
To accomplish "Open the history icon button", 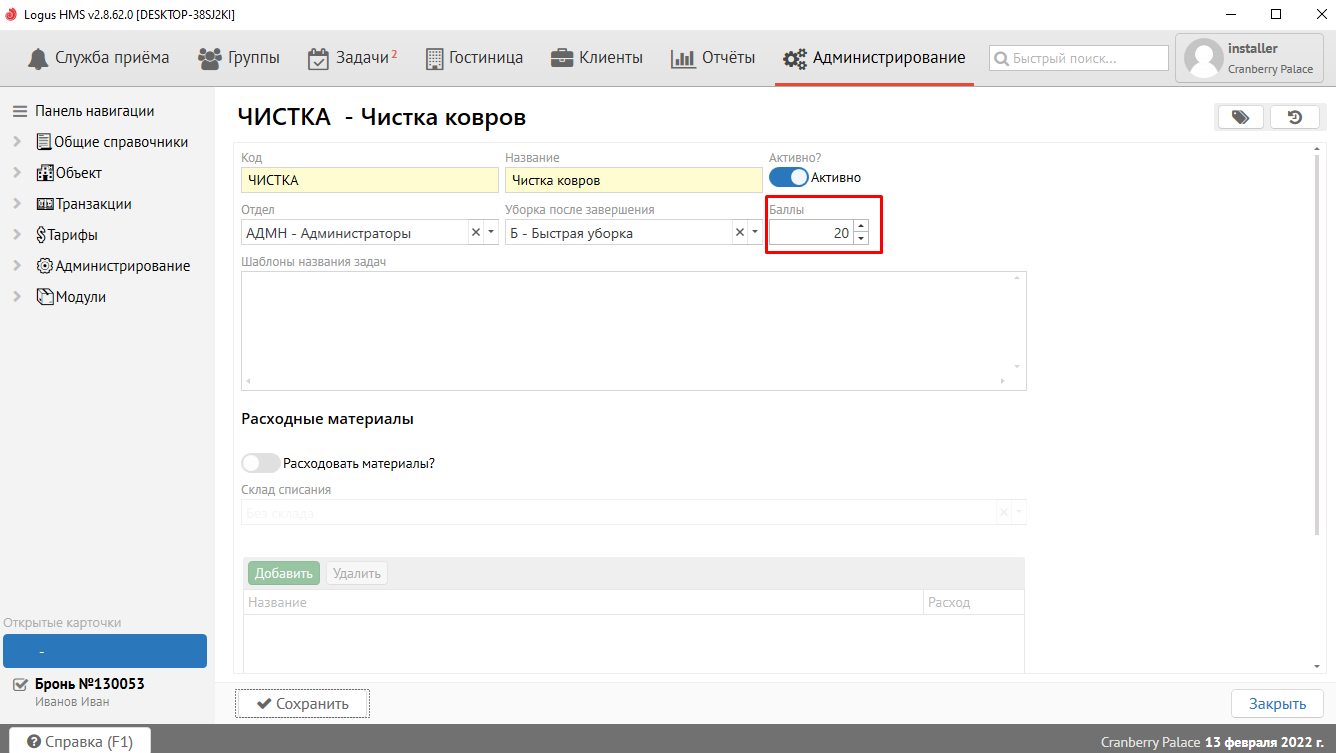I will (1294, 118).
